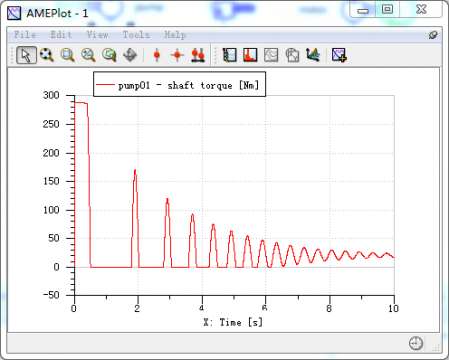Image resolution: width=449 pixels, height=360 pixels.
Task: Add a vertical cursor marker
Action: pyautogui.click(x=157, y=55)
